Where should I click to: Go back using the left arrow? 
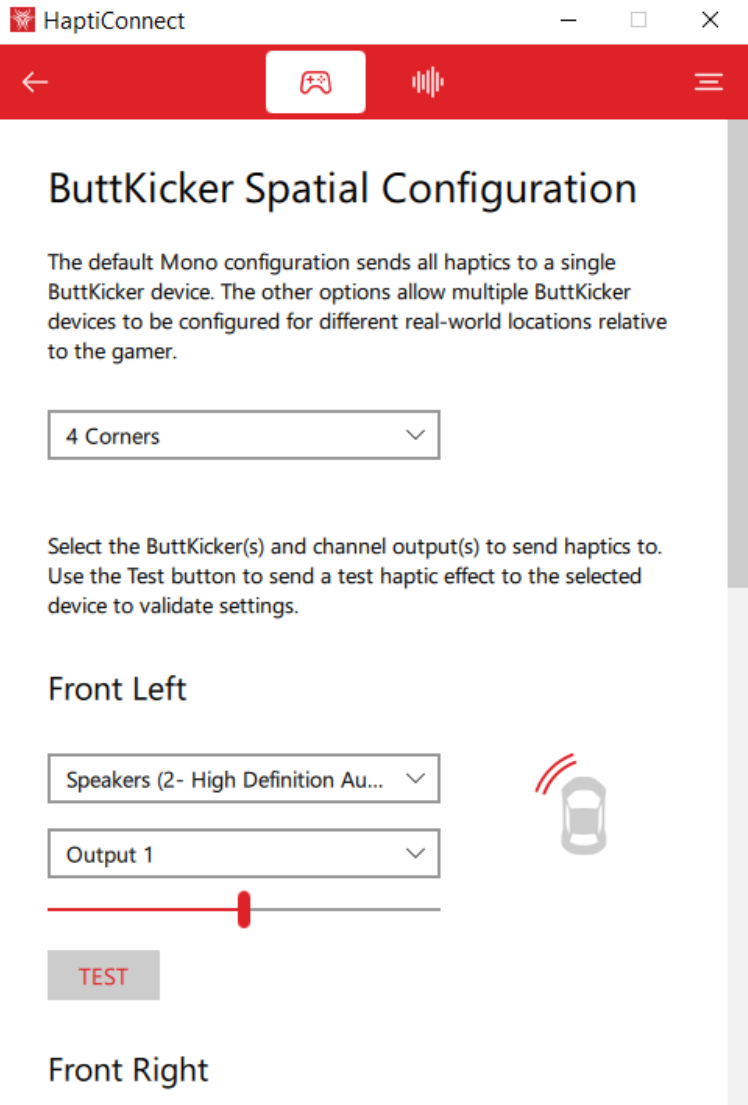coord(34,82)
